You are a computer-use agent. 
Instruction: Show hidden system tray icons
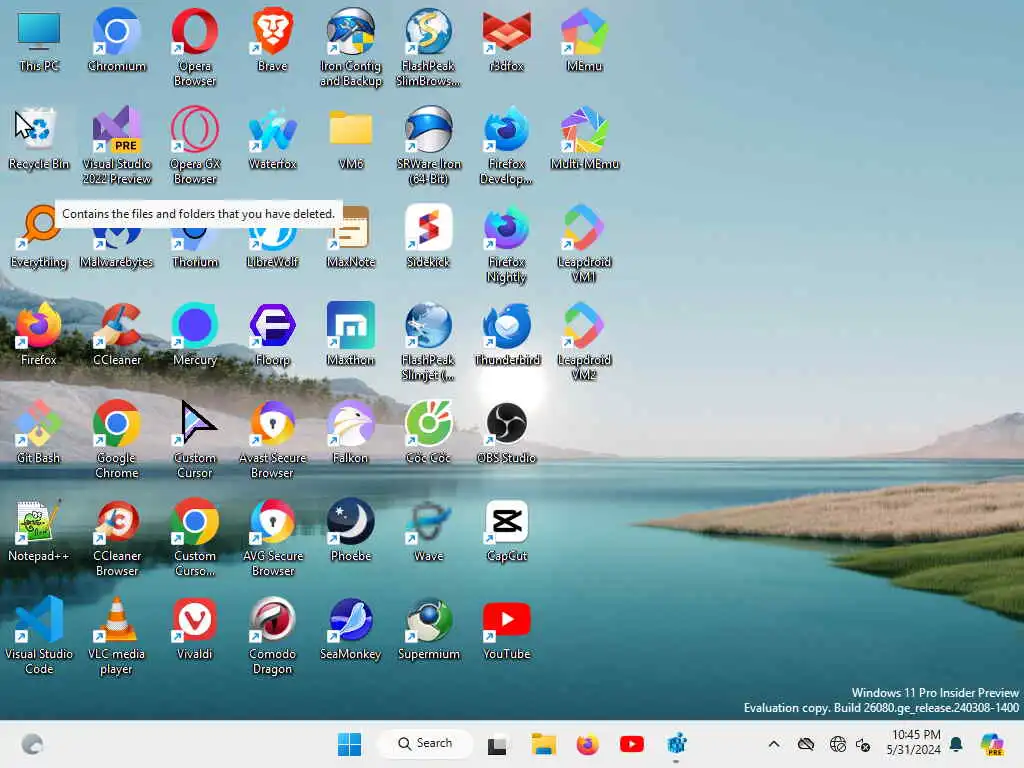click(774, 744)
